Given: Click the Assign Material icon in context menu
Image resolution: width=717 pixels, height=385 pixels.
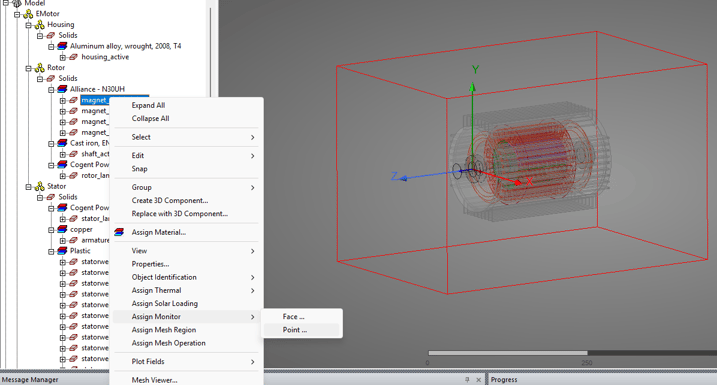Looking at the screenshot, I should tap(119, 232).
